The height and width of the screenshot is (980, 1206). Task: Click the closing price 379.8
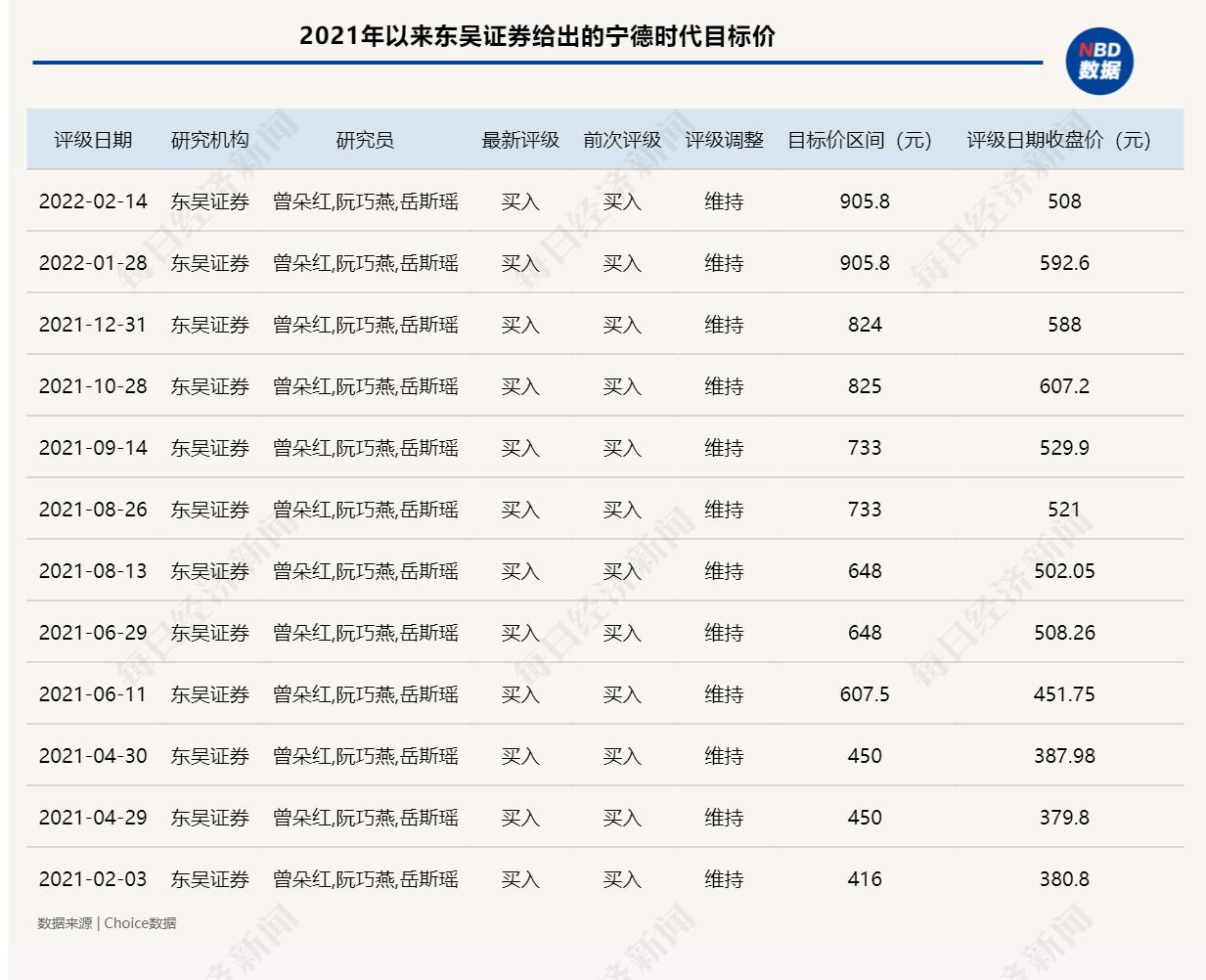click(1064, 818)
